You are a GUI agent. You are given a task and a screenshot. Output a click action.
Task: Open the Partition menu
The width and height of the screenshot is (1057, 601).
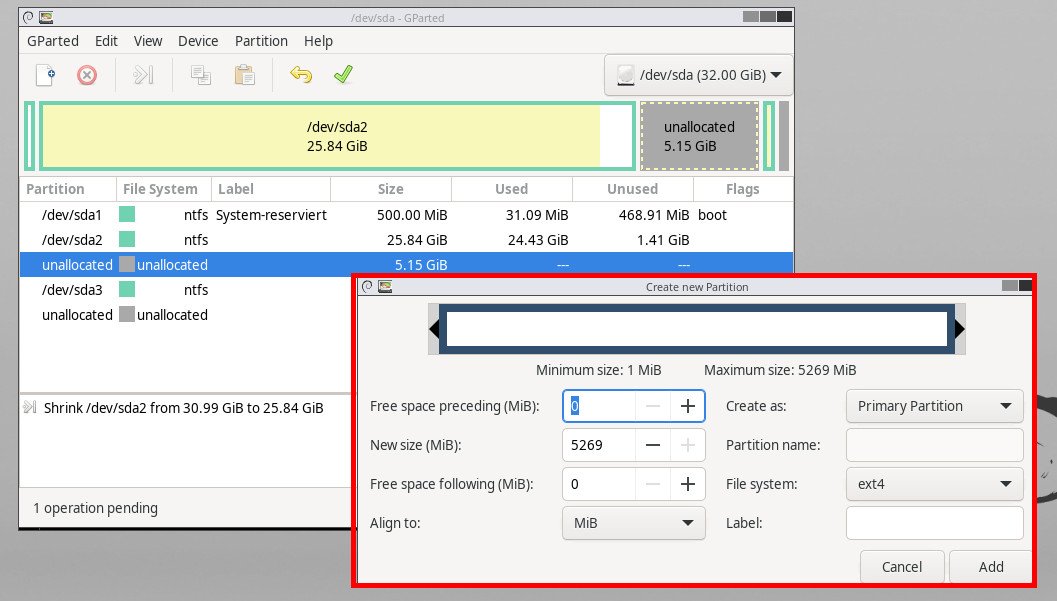pyautogui.click(x=261, y=41)
